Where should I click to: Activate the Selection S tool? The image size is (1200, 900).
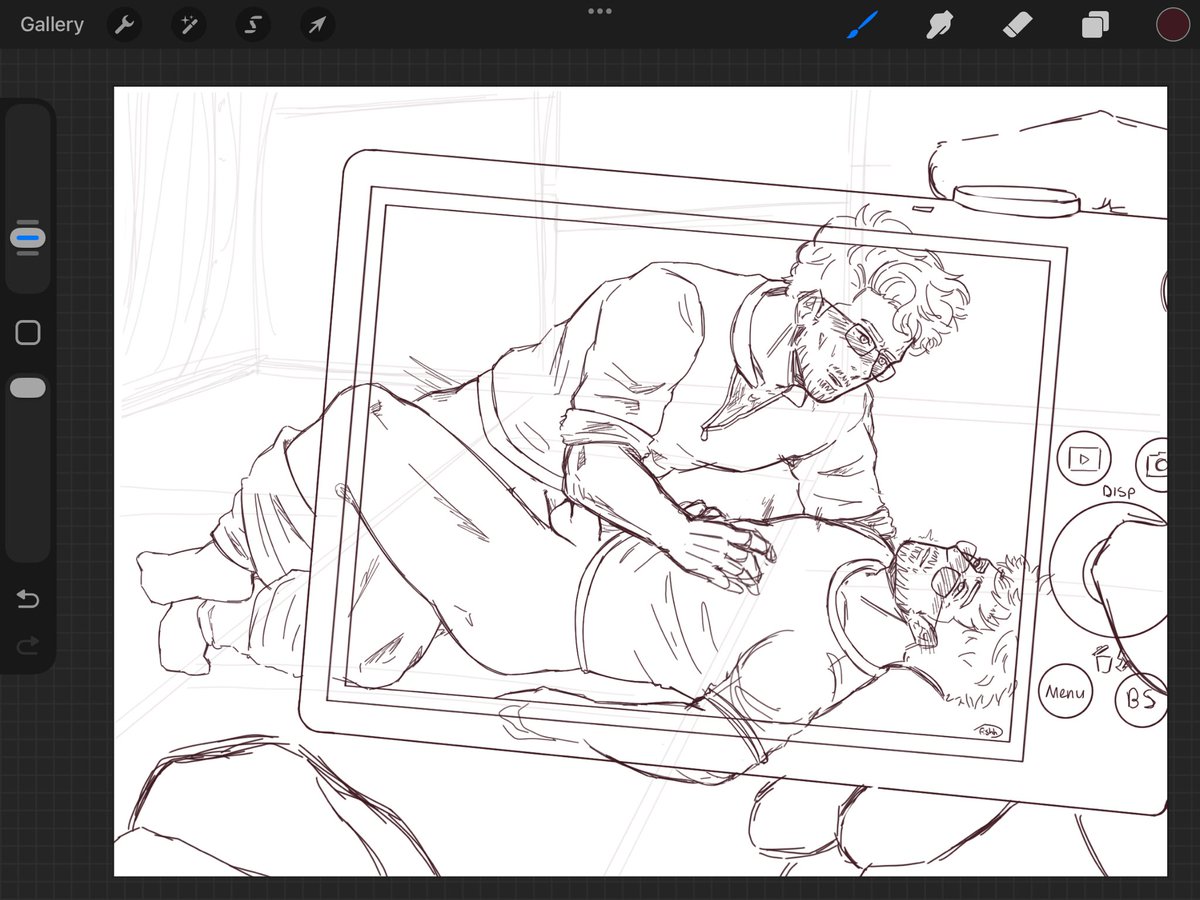pos(253,25)
